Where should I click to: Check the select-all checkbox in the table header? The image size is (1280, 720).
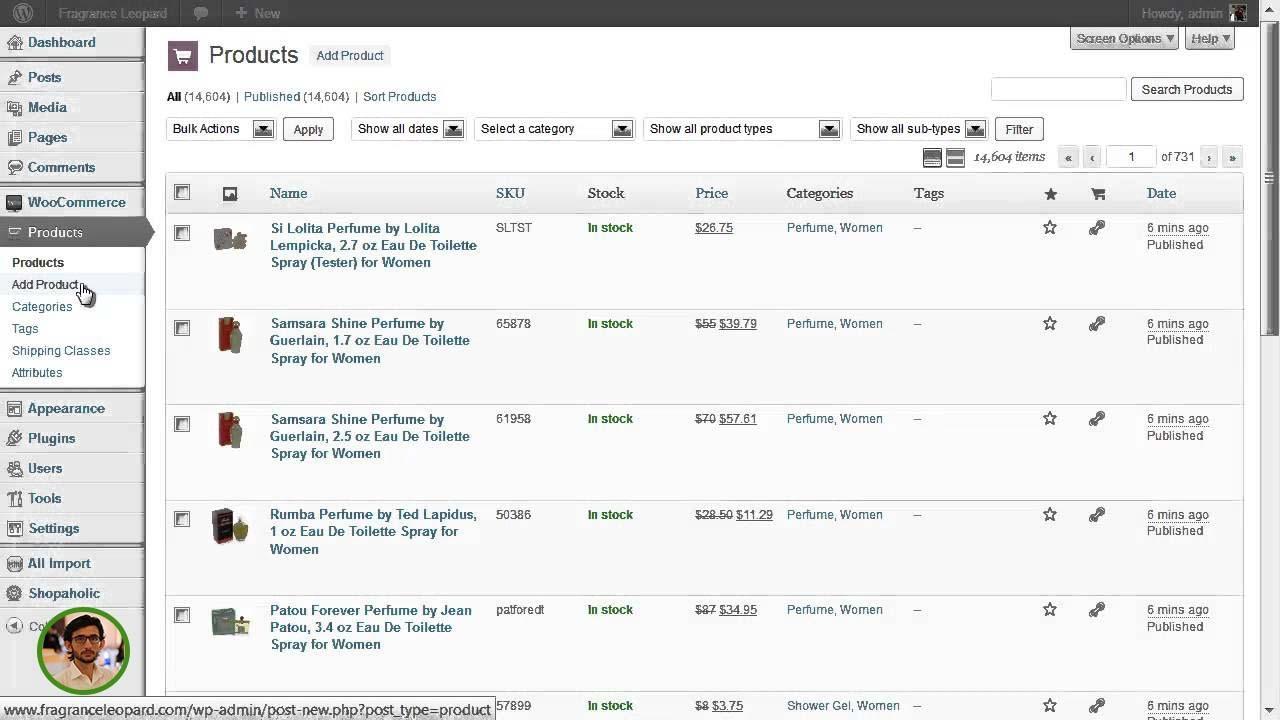182,192
